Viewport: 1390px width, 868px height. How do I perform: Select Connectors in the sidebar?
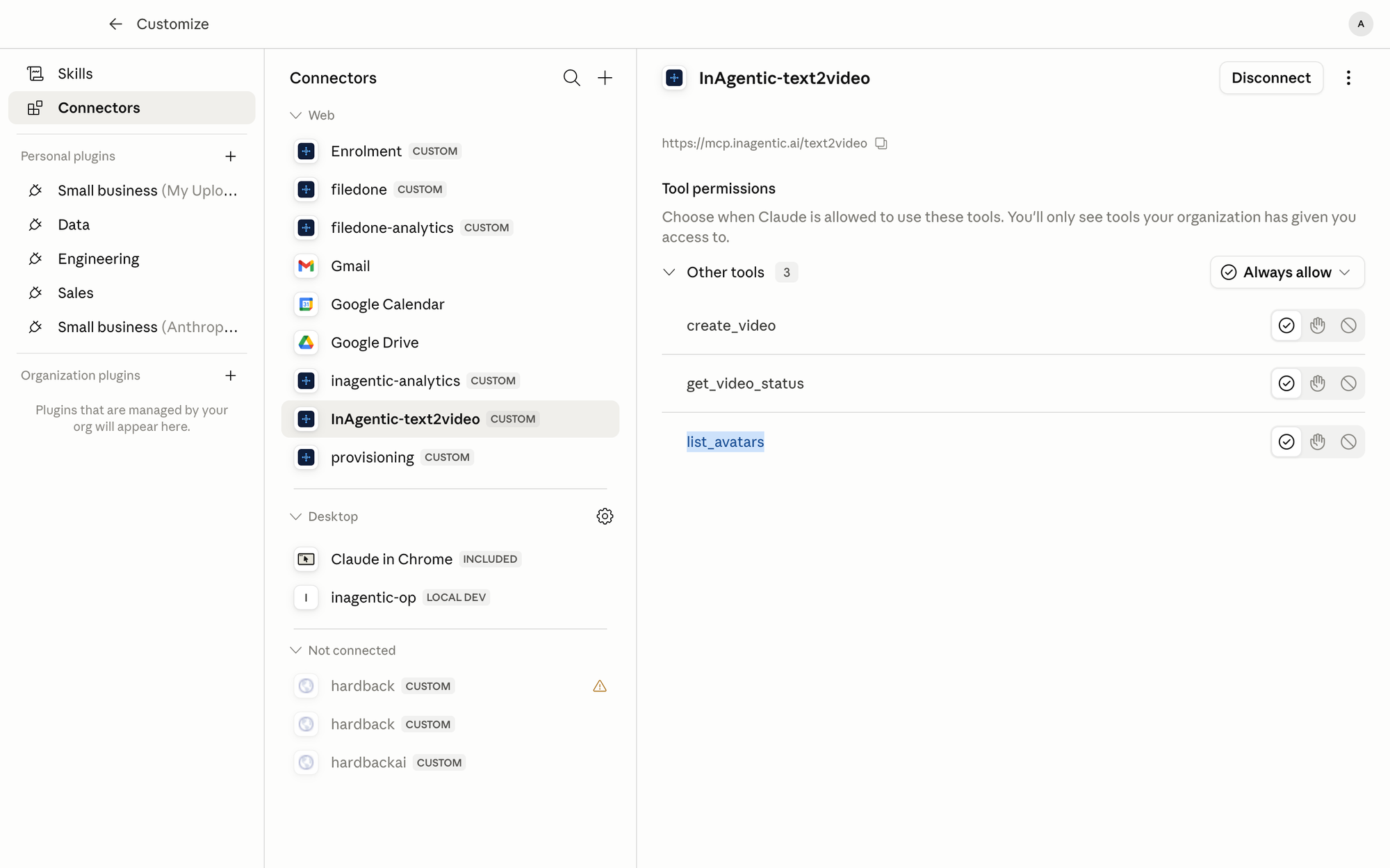point(131,108)
